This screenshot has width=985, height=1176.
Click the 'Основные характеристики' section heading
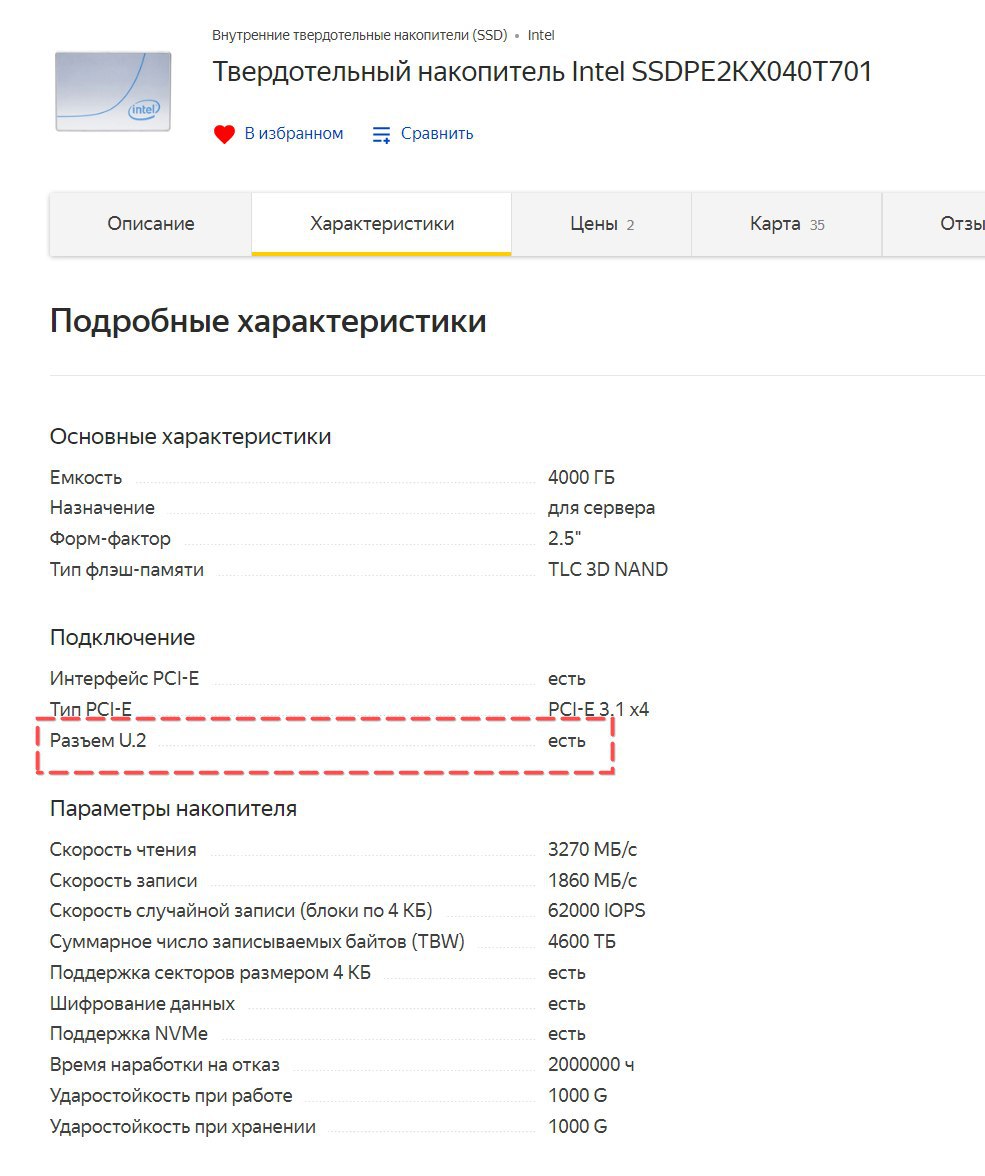[x=191, y=436]
